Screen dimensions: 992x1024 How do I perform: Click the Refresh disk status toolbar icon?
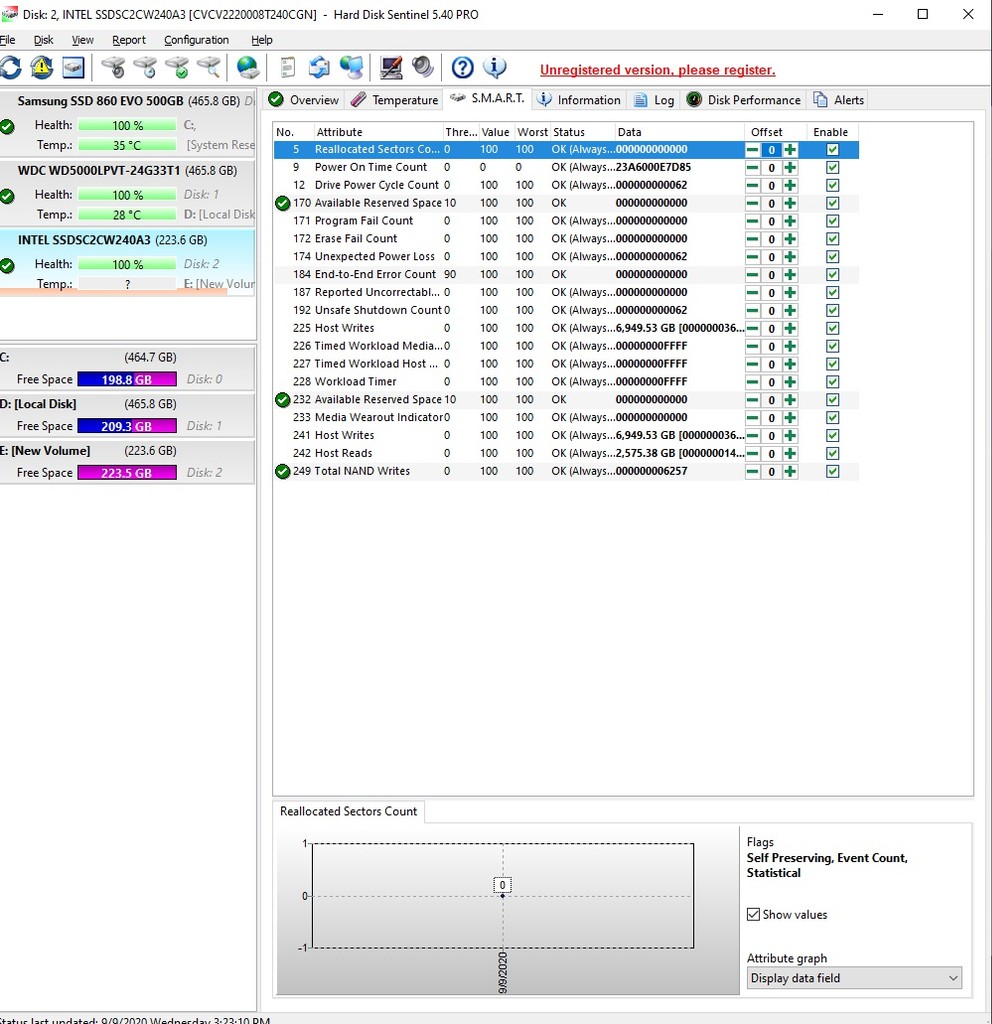click(x=10, y=67)
